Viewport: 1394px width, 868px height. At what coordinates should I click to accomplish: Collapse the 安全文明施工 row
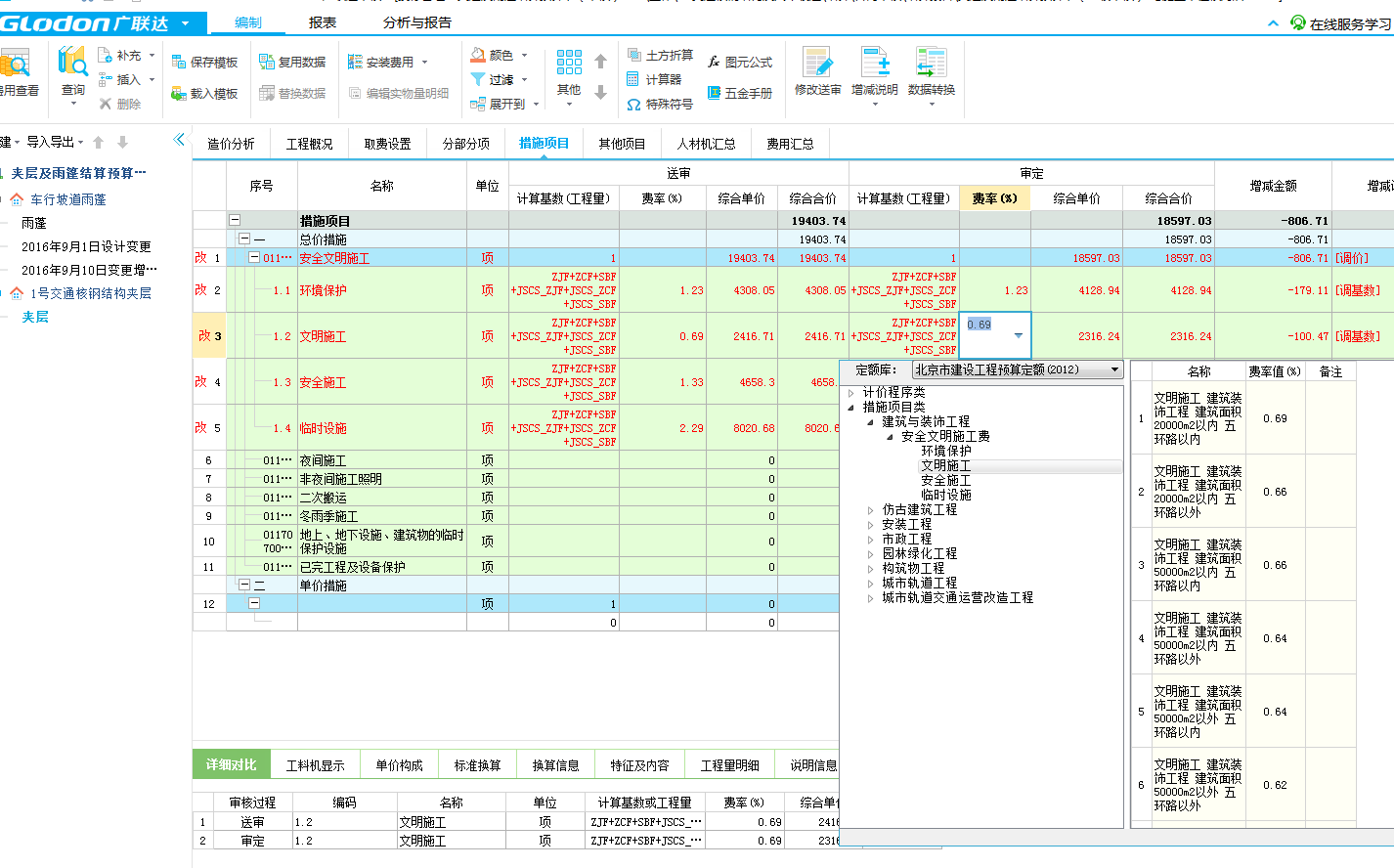pyautogui.click(x=254, y=258)
